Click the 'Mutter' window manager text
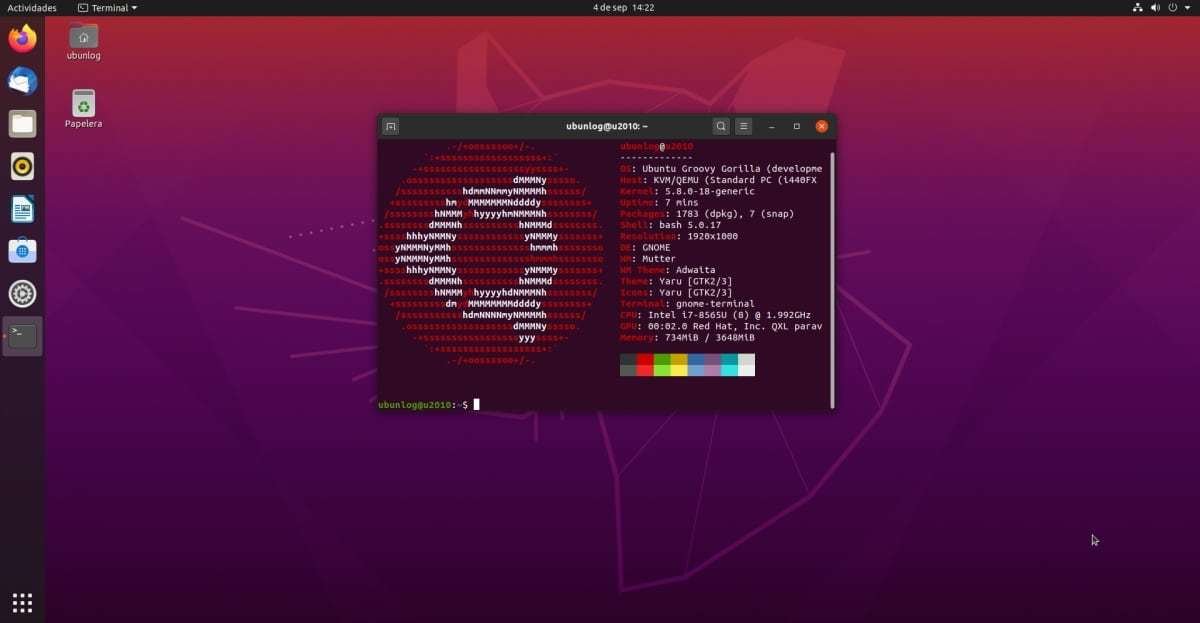The height and width of the screenshot is (623, 1200). (x=659, y=258)
